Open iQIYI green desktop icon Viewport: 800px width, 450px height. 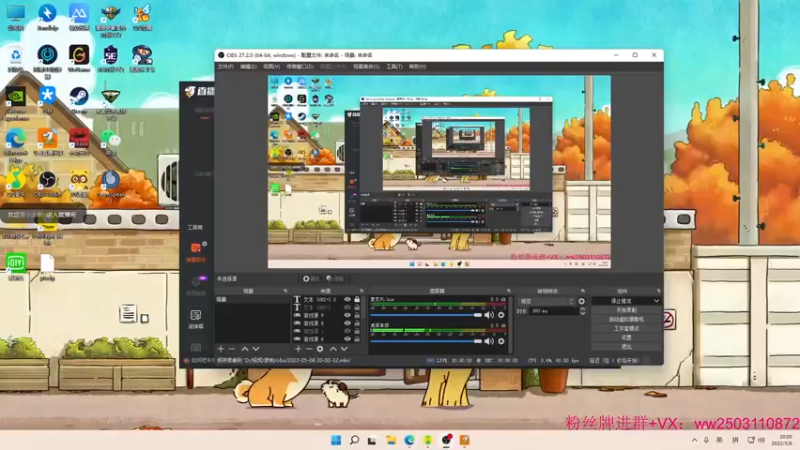16,267
